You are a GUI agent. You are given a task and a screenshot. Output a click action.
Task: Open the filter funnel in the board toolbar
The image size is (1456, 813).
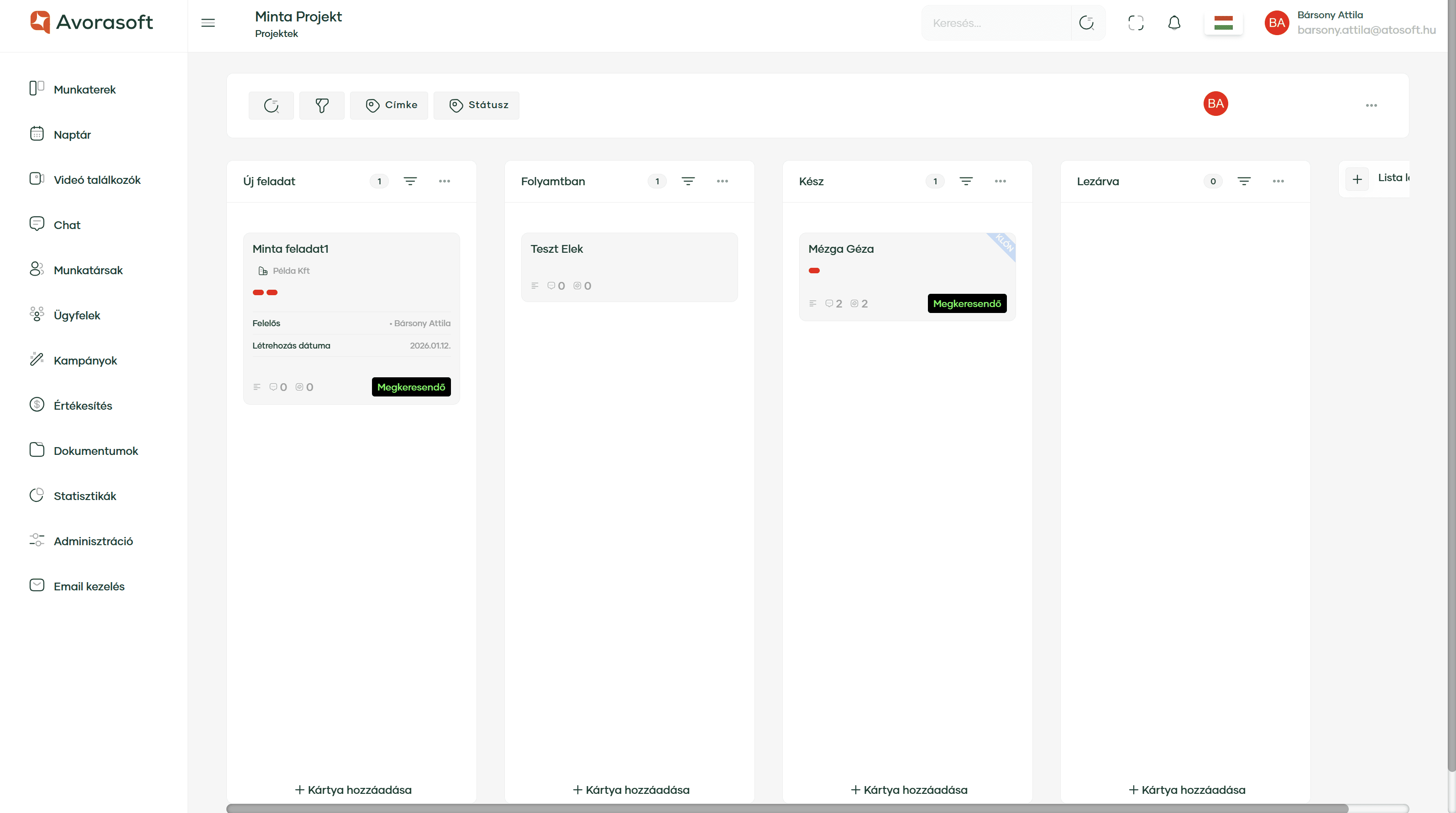(322, 105)
